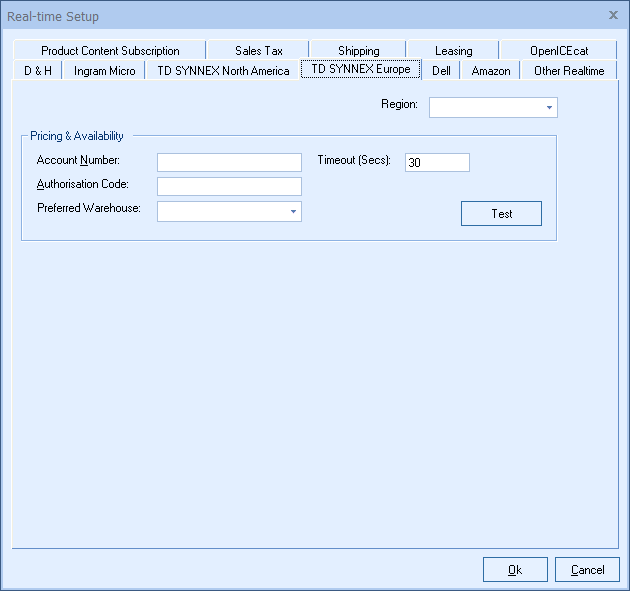Open the Dell tab
The image size is (630, 591).
tap(441, 71)
